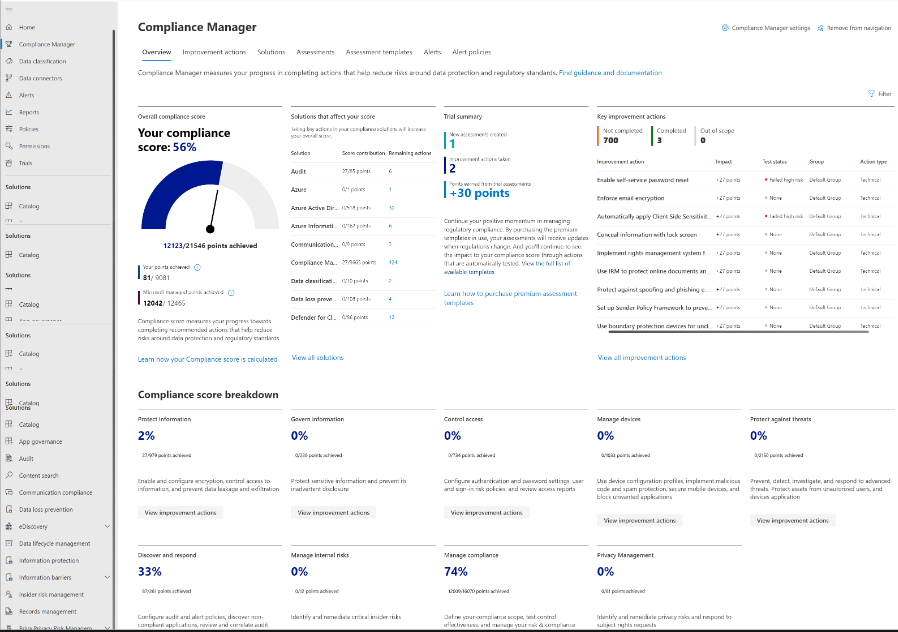
Task: Expand the Information barriers group chevron
Action: (x=107, y=577)
